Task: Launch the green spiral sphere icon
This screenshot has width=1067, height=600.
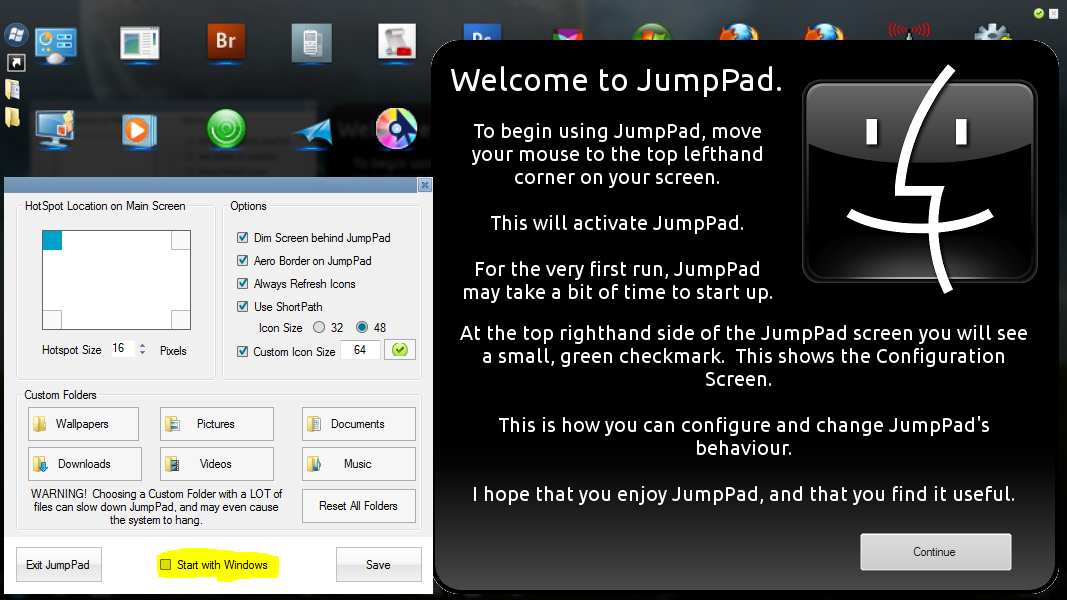Action: pyautogui.click(x=226, y=129)
